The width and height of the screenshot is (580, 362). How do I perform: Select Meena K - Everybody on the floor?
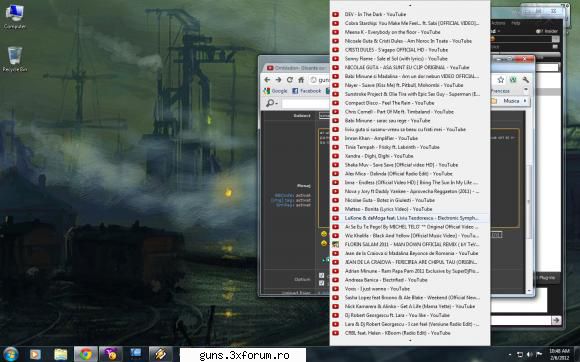click(410, 32)
